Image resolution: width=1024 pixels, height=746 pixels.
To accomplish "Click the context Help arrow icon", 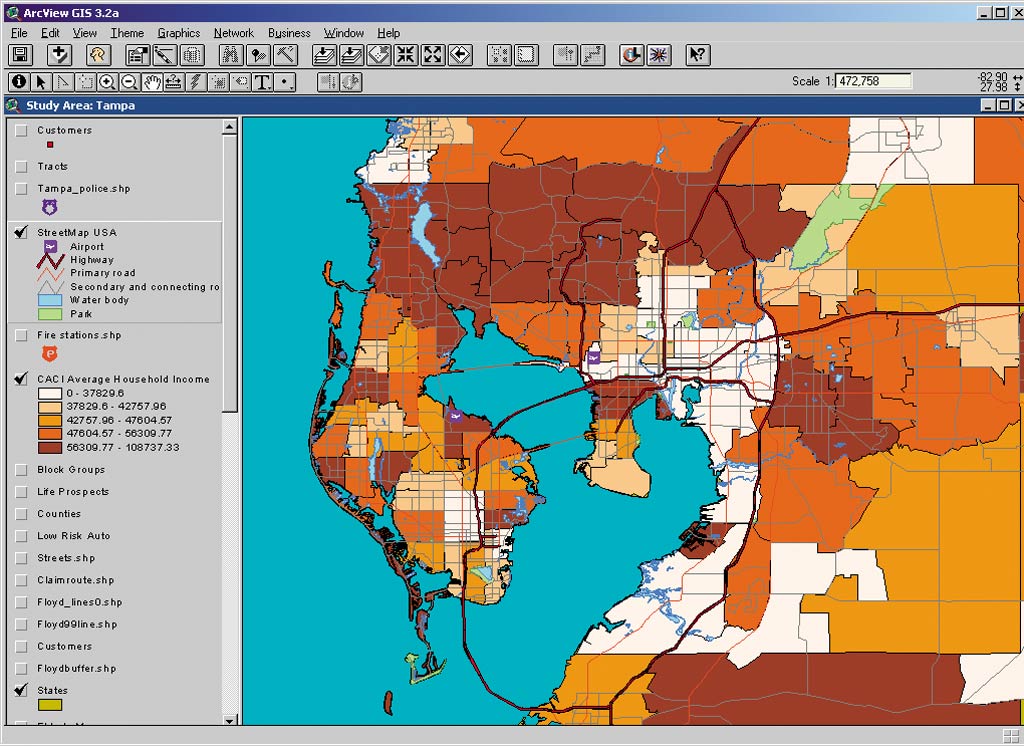I will tap(697, 55).
